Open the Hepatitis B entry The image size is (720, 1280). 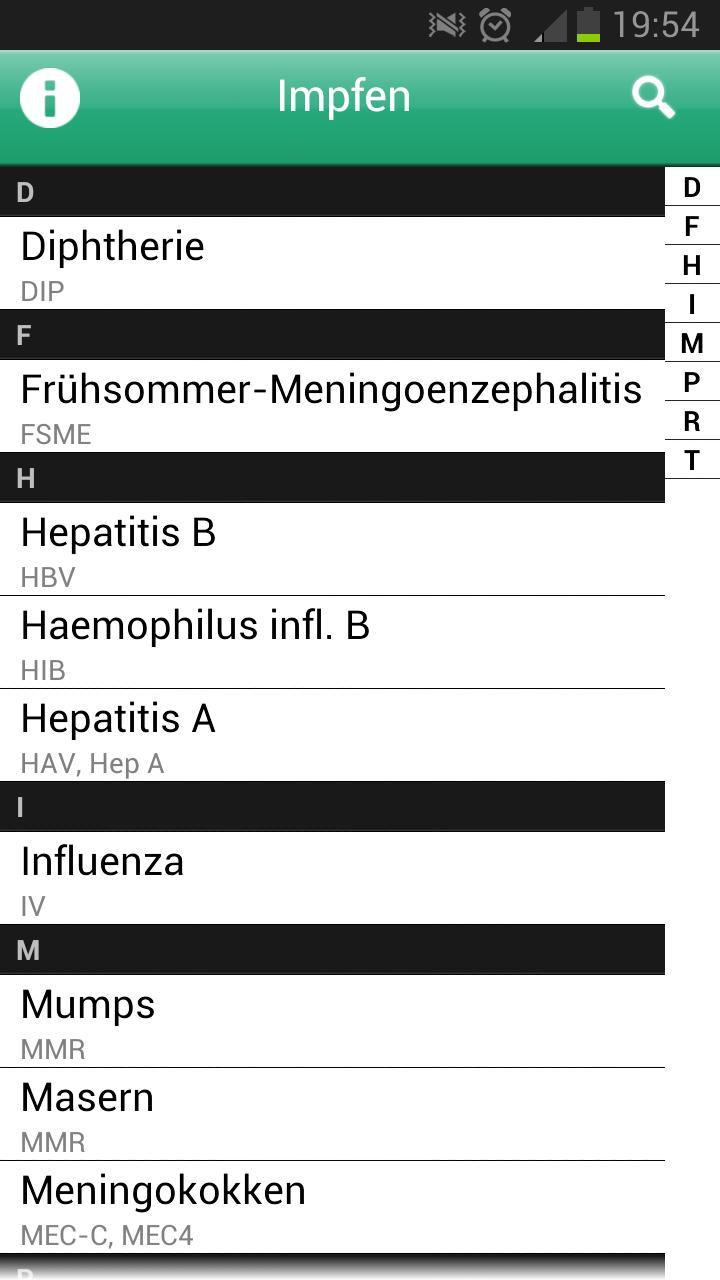click(332, 549)
